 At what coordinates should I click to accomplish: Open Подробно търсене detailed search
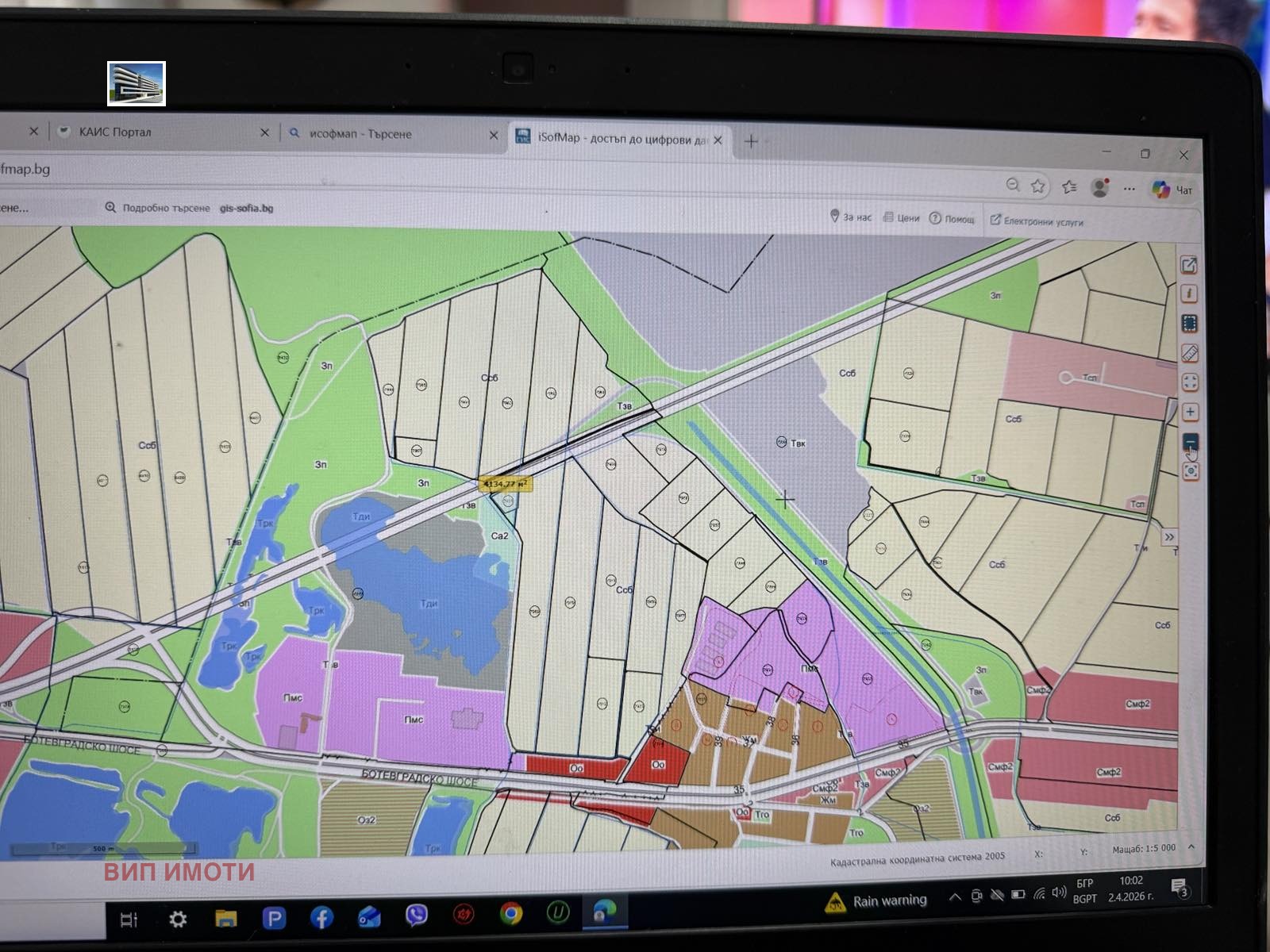pos(158,208)
